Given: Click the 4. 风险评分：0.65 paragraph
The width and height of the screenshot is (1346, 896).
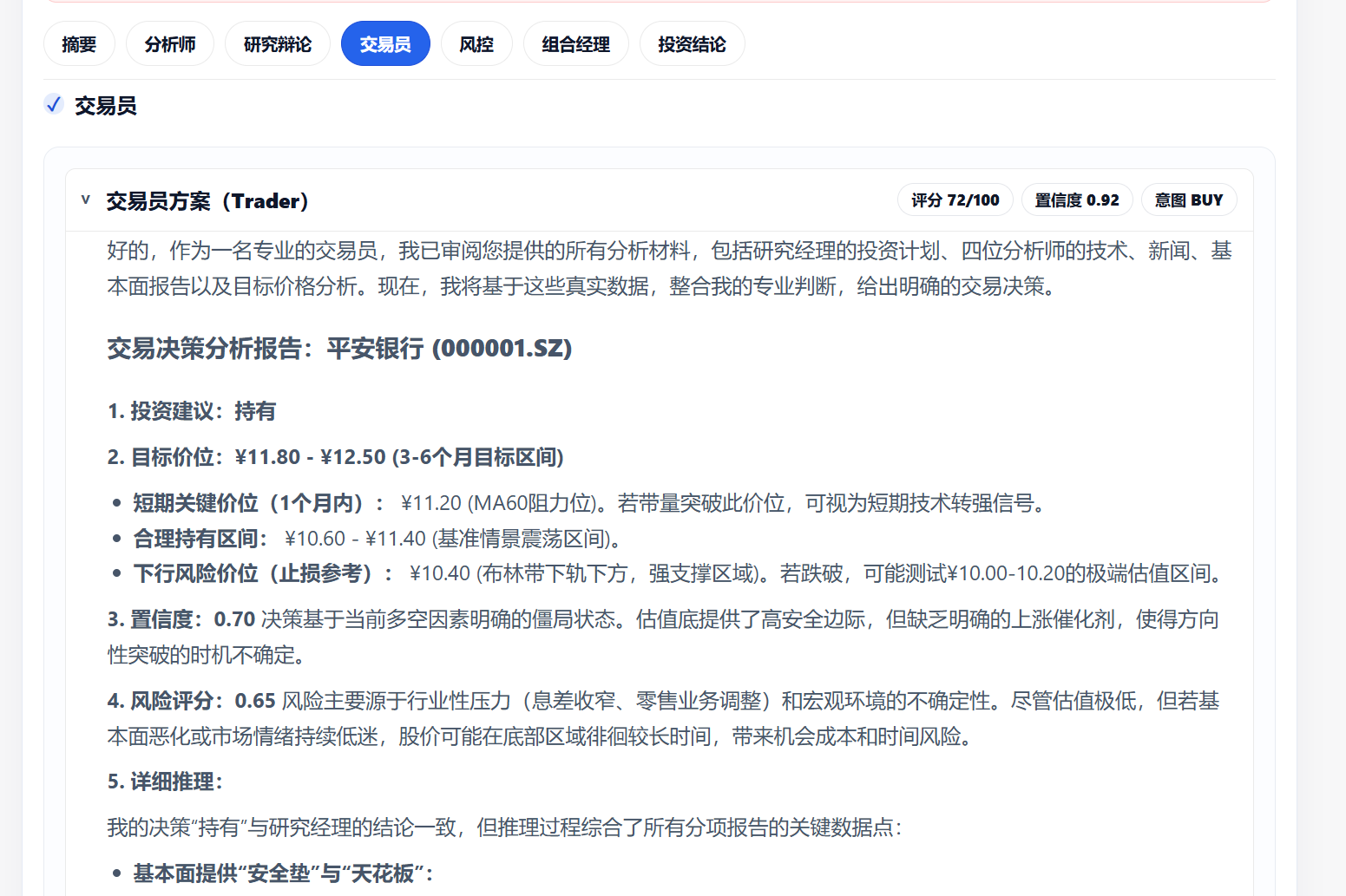Looking at the screenshot, I should (x=663, y=718).
